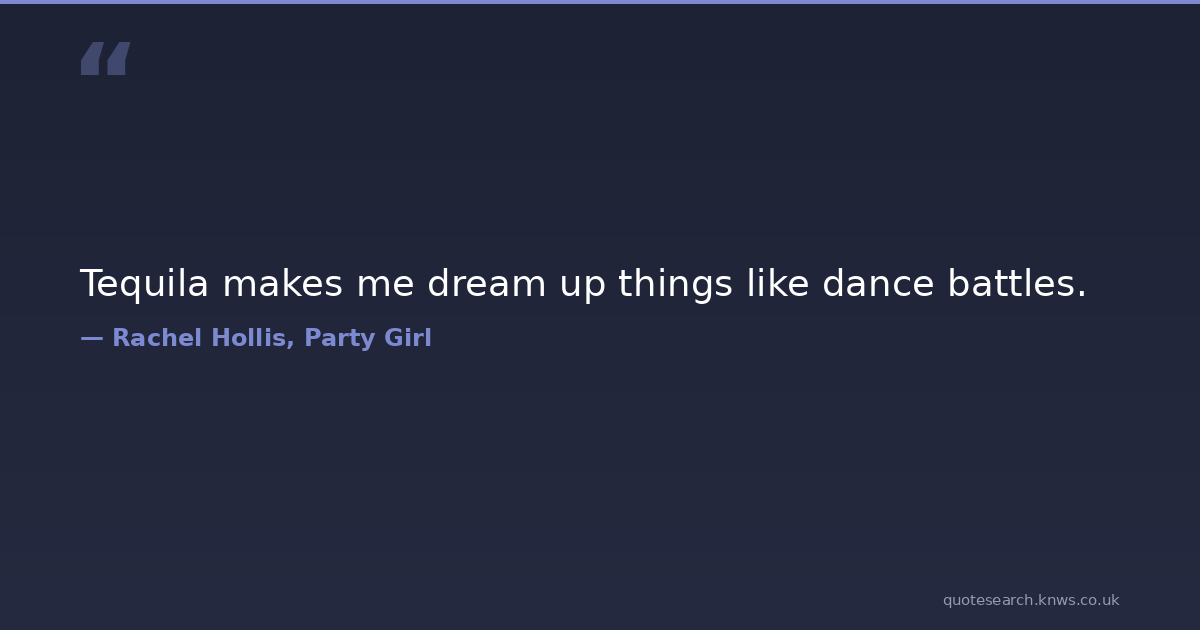Select the first name "Rachel" in the attribution

click(x=157, y=339)
